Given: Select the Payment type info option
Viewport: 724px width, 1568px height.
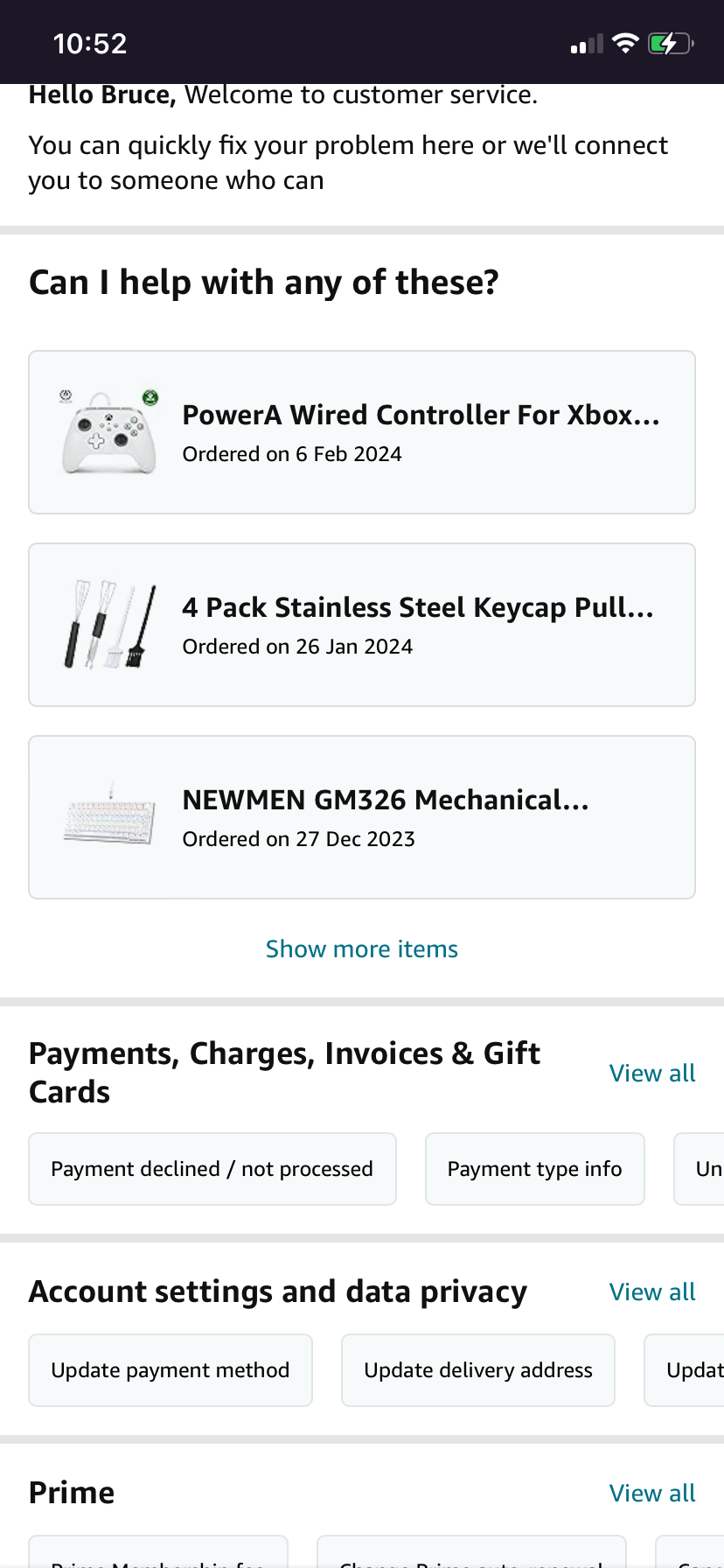Looking at the screenshot, I should [x=535, y=1169].
